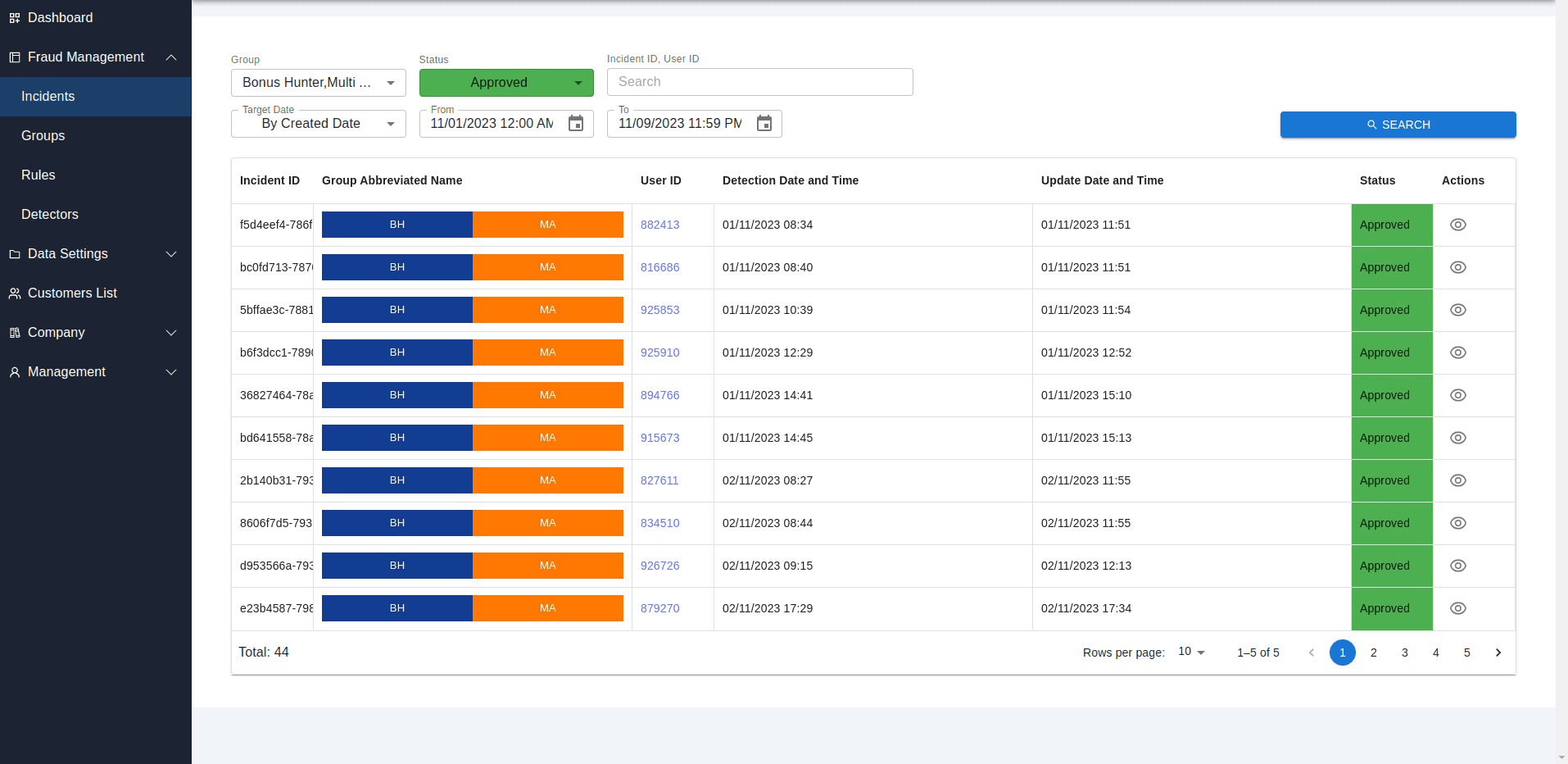View incident d953566a-793 via eye icon

click(x=1458, y=566)
